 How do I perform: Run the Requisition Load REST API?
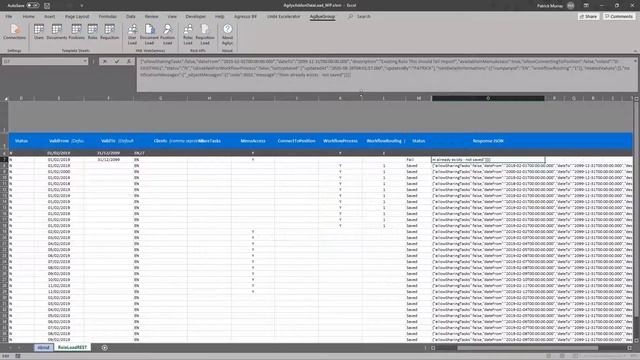coord(205,34)
